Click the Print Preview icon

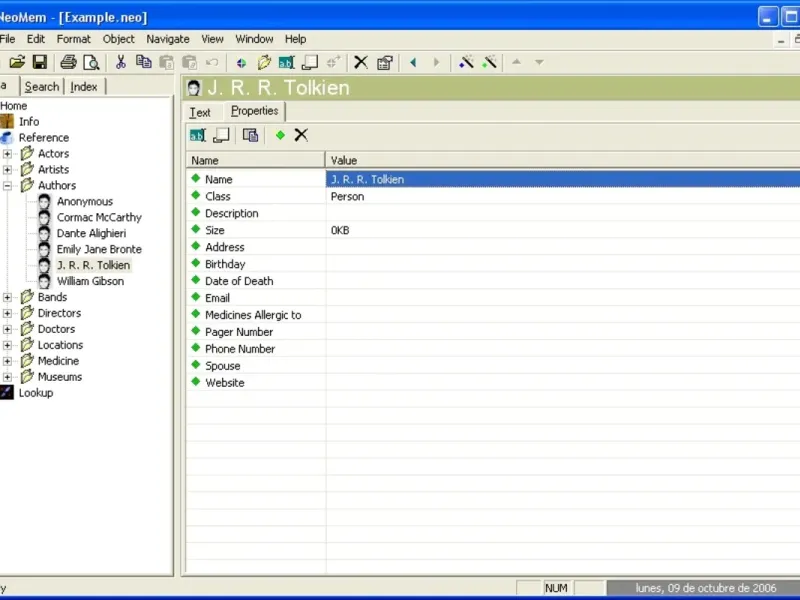(x=91, y=62)
